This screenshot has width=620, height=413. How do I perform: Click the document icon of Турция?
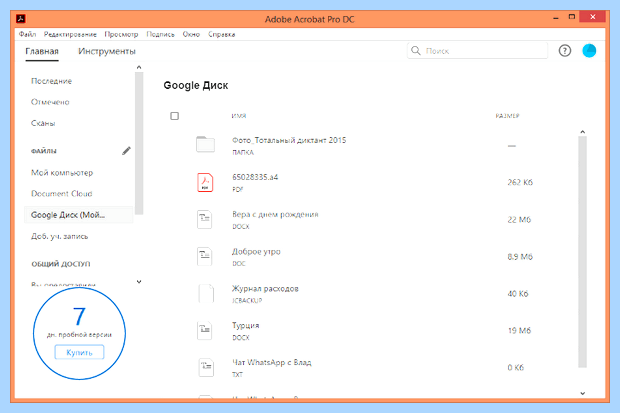point(205,330)
